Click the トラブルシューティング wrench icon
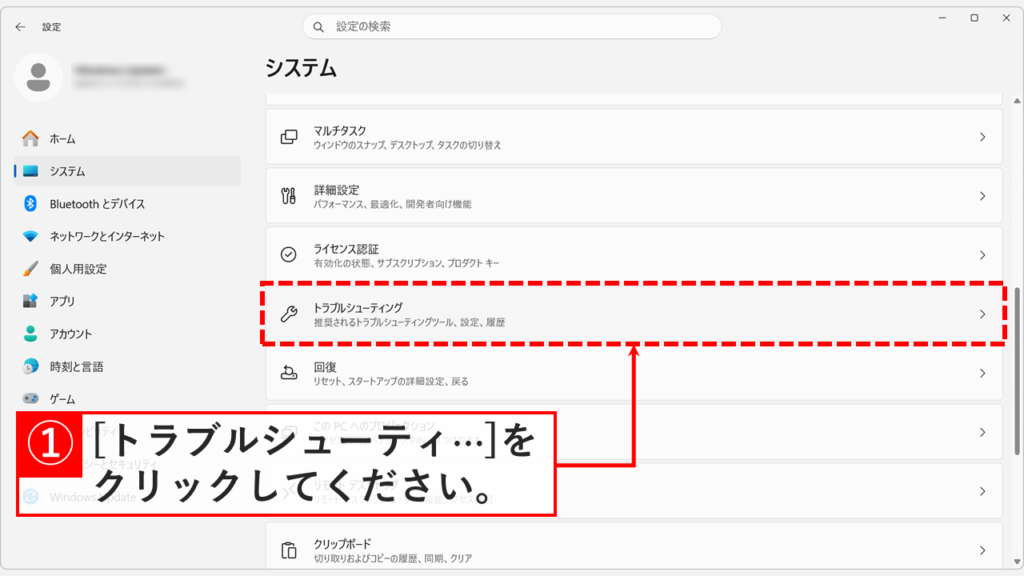This screenshot has width=1024, height=576. 287,312
